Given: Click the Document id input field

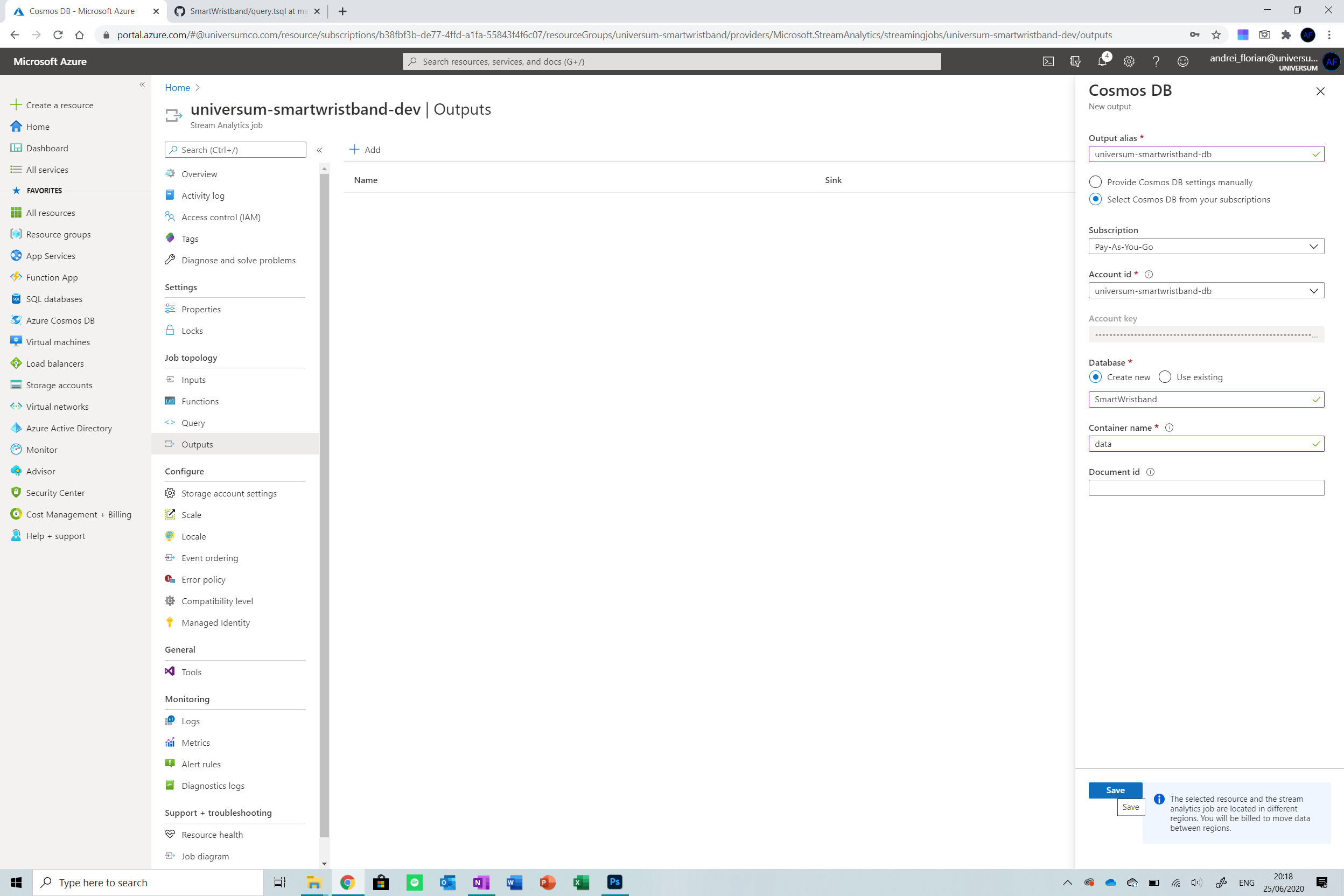Looking at the screenshot, I should (1206, 488).
